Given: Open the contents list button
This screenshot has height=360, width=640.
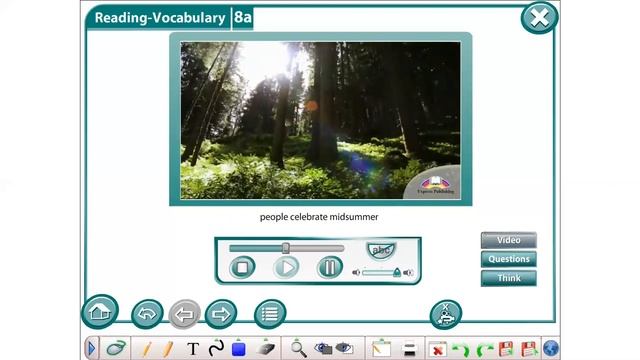Looking at the screenshot, I should pyautogui.click(x=270, y=314).
